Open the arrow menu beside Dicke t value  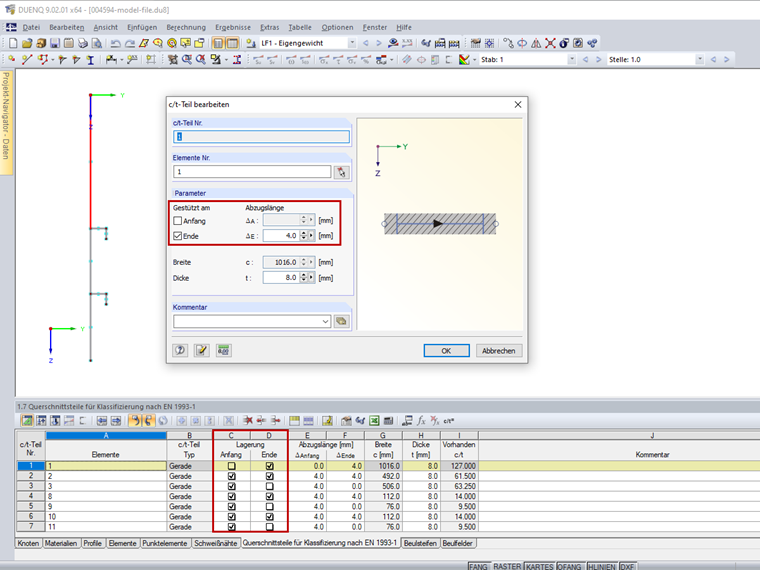[311, 278]
